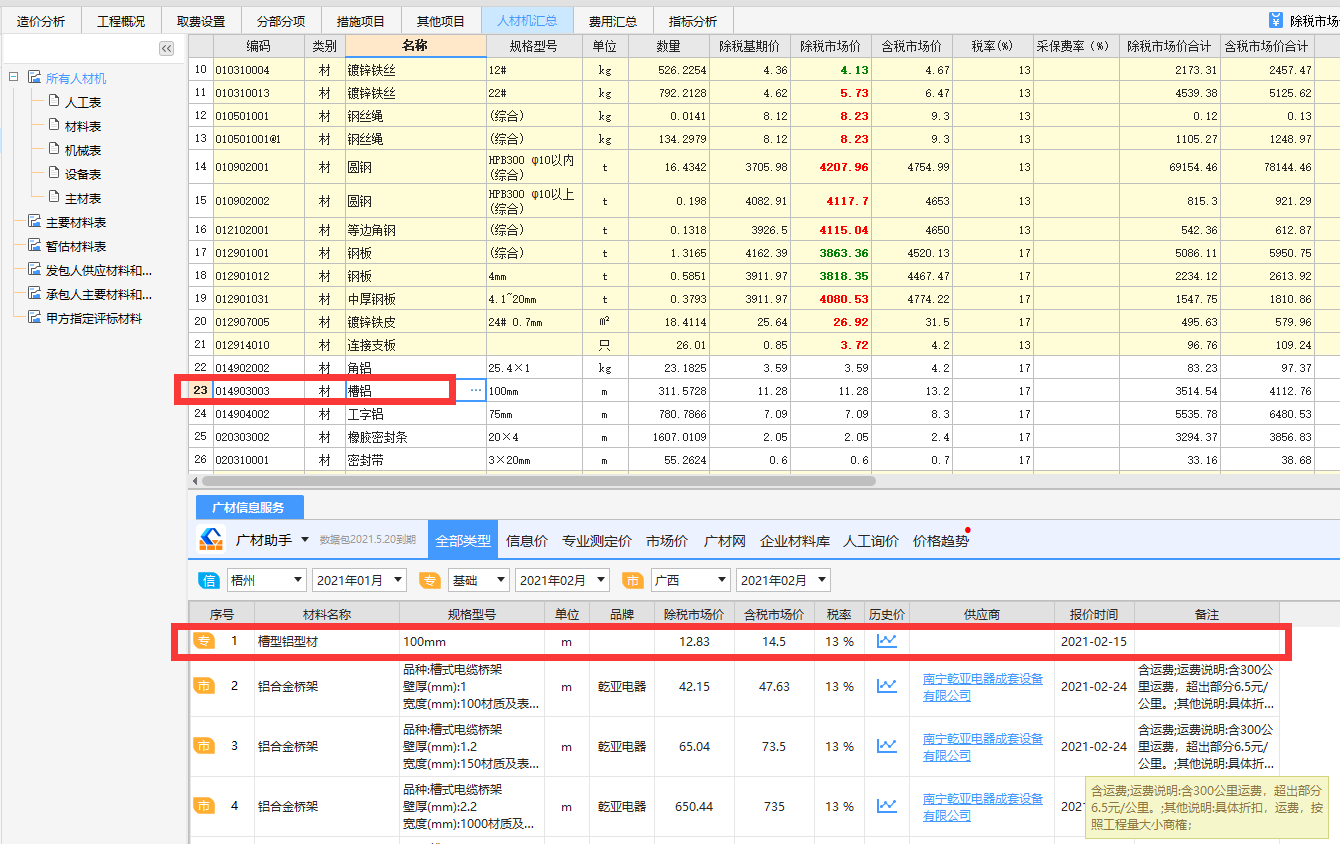Click the 专 badge on row 1 槽型铝型材

tap(203, 640)
